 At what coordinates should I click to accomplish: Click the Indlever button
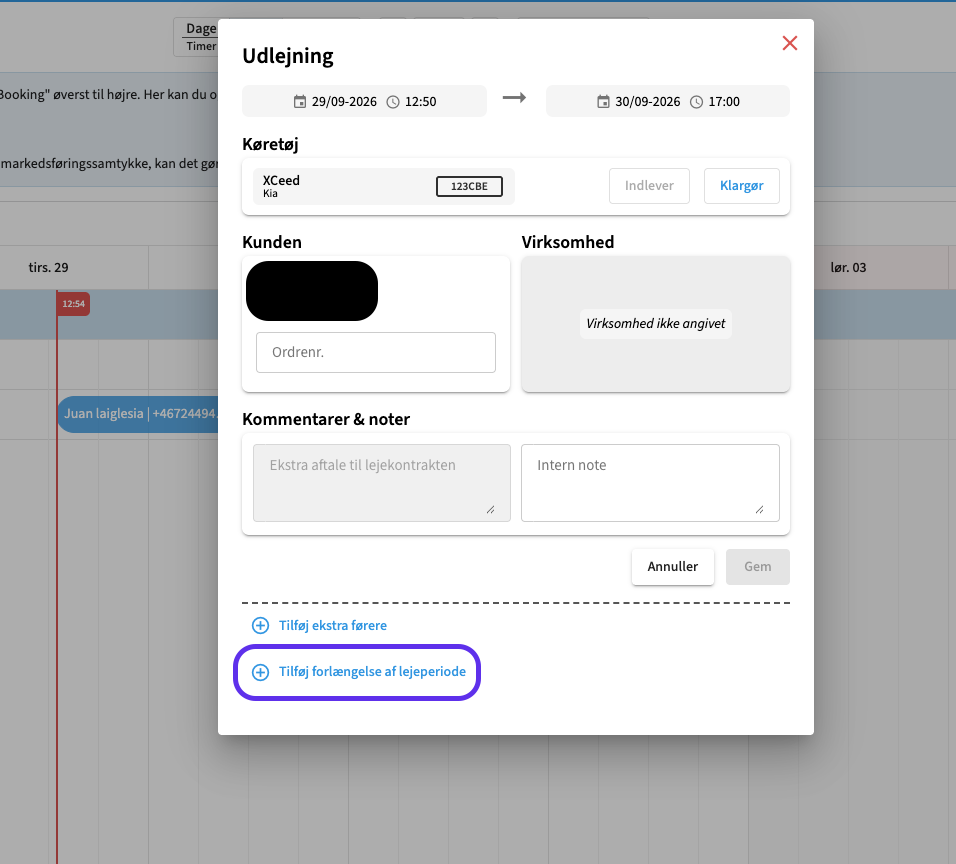coord(649,186)
